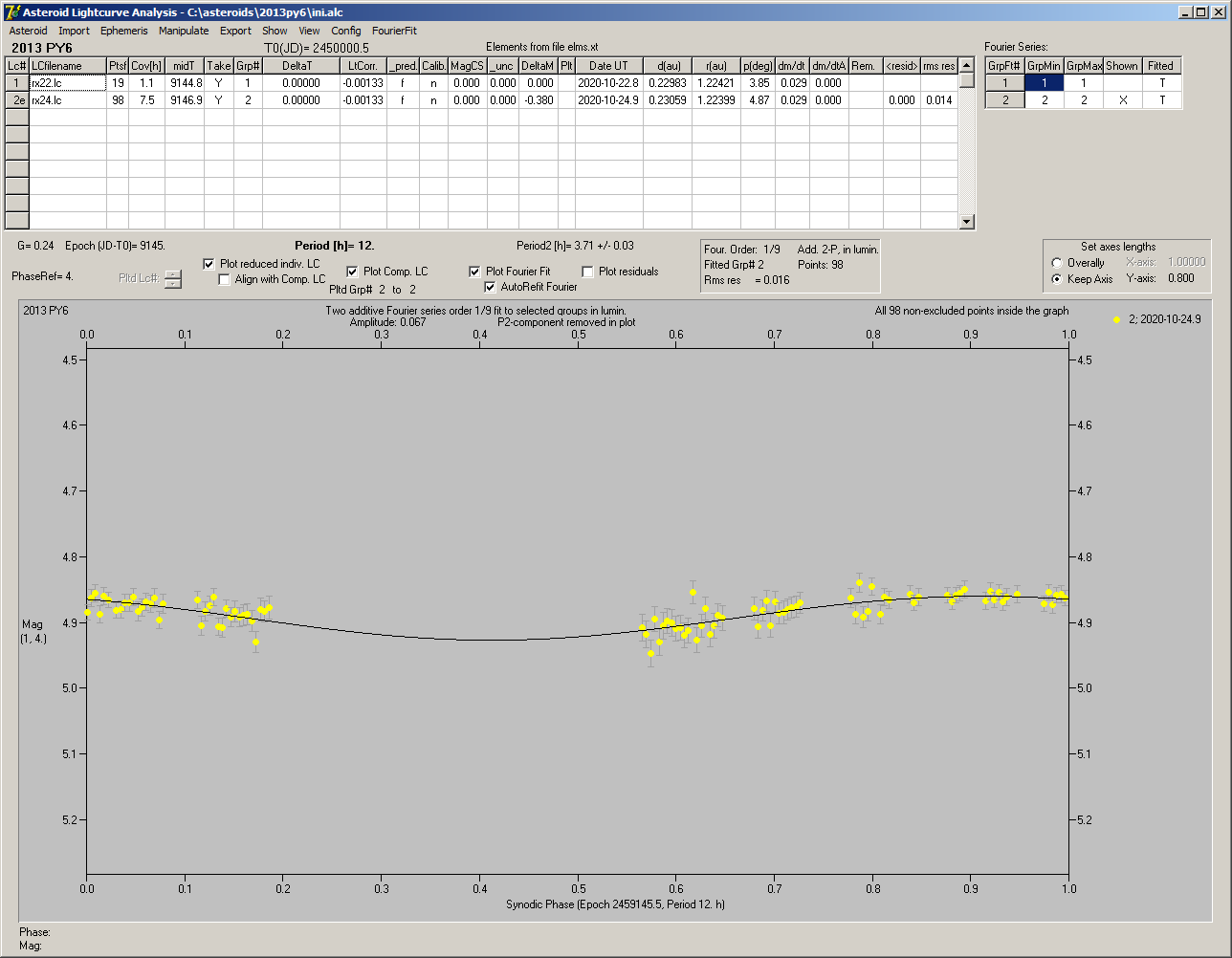Click the Amplitude: 0.067 text in plot
Viewport: 1232px width, 958px height.
pyautogui.click(x=388, y=322)
